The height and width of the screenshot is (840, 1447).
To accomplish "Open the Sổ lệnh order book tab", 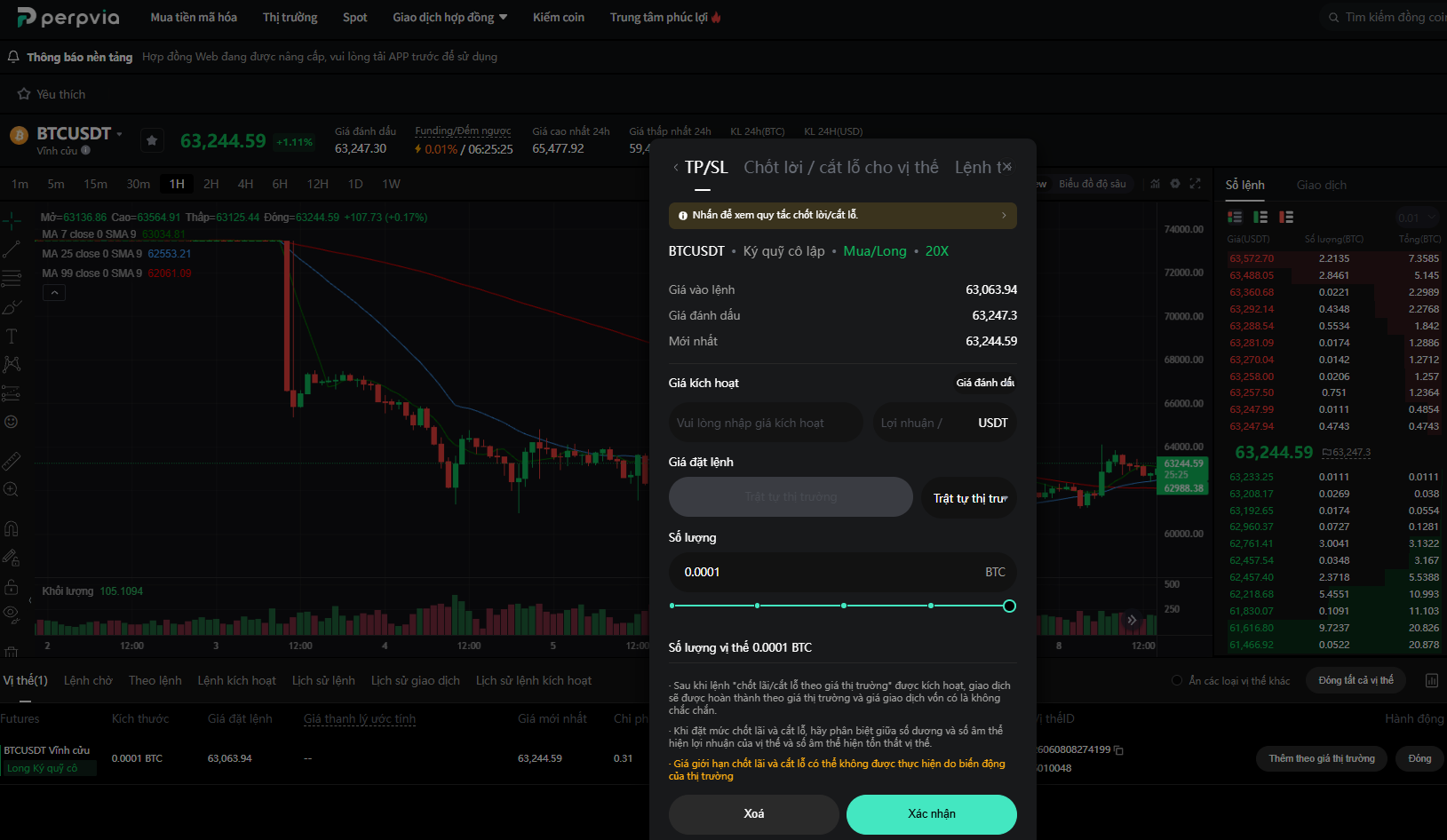I will coord(1244,185).
